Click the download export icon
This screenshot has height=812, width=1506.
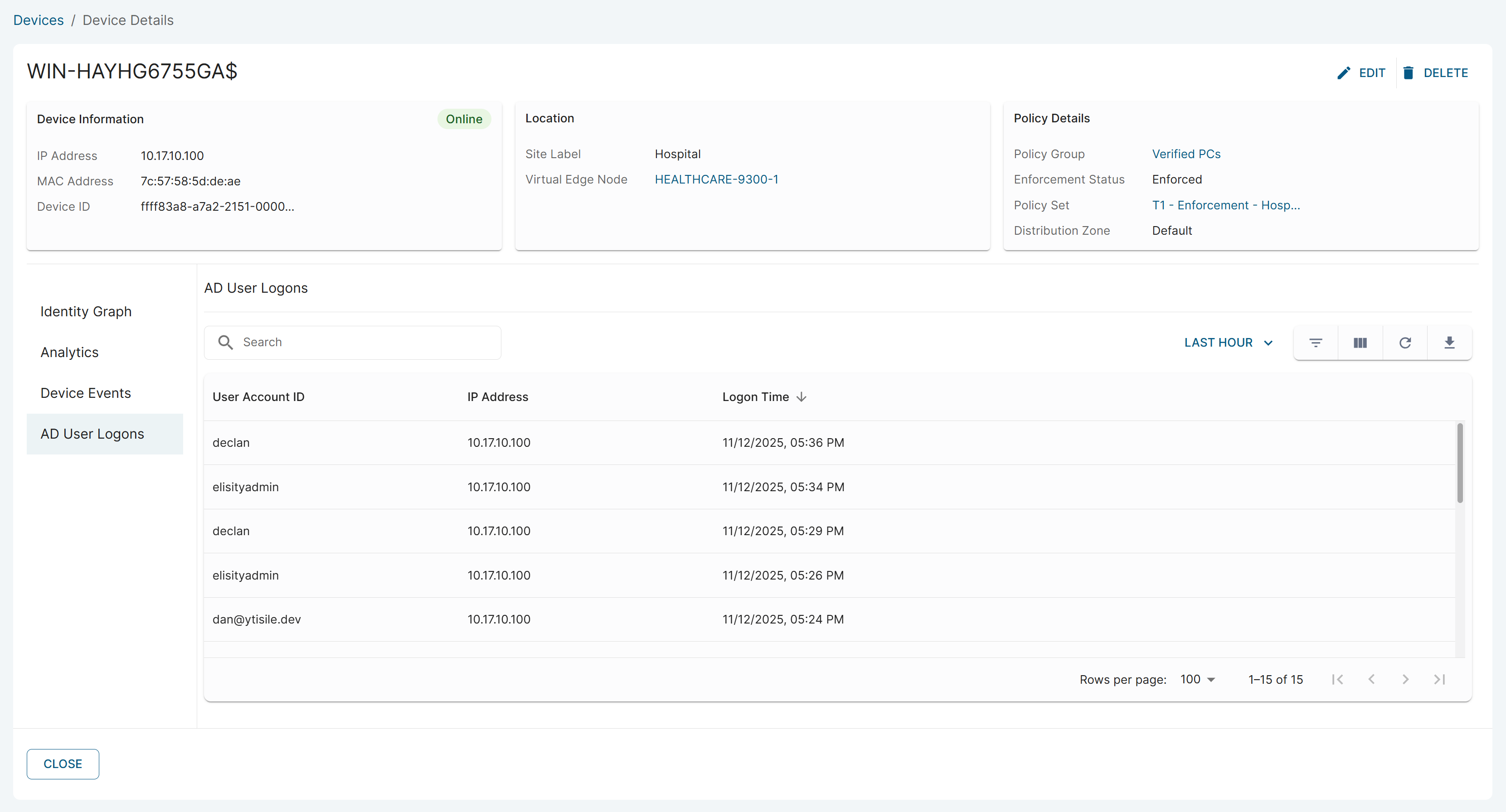click(1449, 343)
